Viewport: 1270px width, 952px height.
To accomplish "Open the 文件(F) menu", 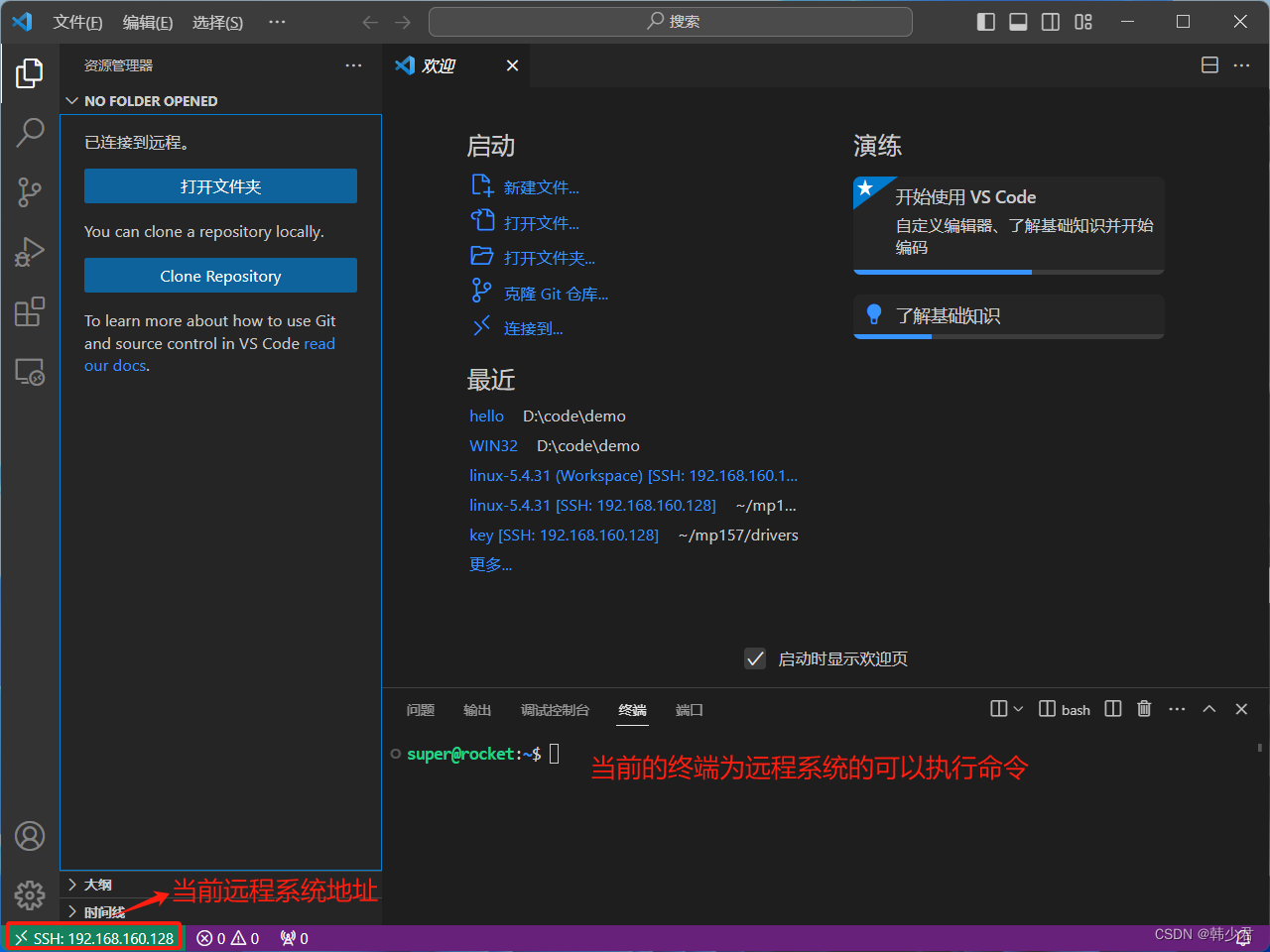I will 77,22.
